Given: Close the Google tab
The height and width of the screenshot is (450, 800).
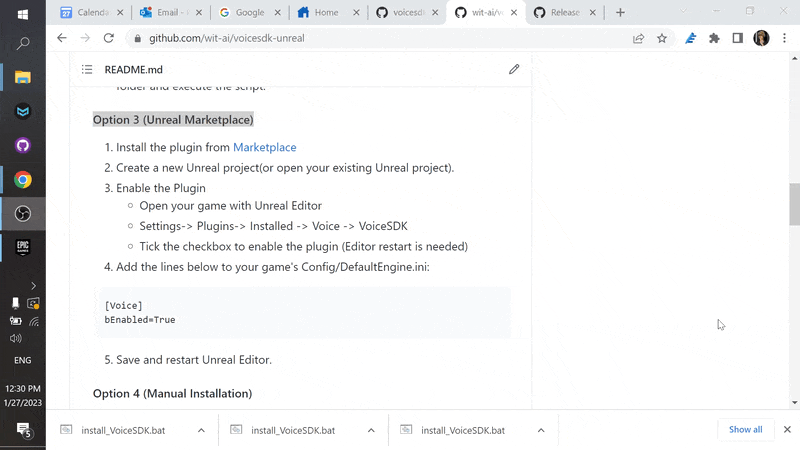Looking at the screenshot, I should (278, 12).
